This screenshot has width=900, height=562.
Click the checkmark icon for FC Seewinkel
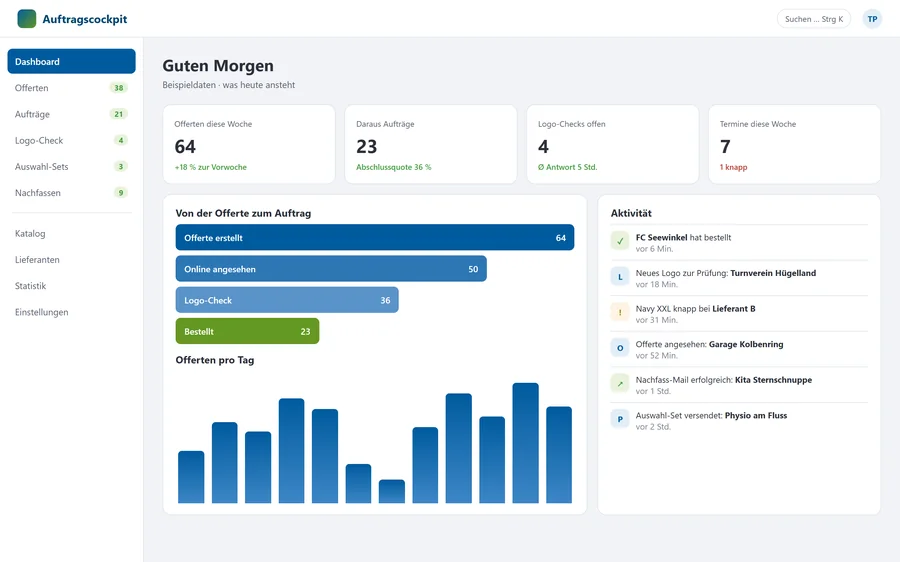[x=620, y=241]
